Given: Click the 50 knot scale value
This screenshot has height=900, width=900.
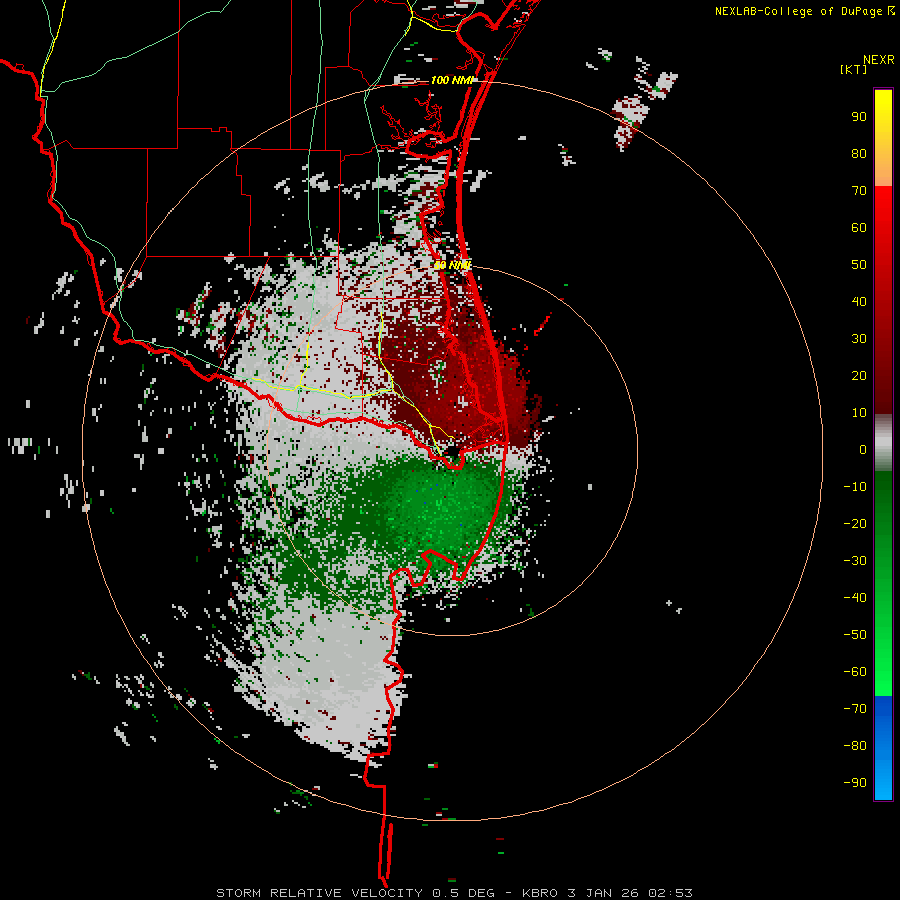Looking at the screenshot, I should pos(859,265).
